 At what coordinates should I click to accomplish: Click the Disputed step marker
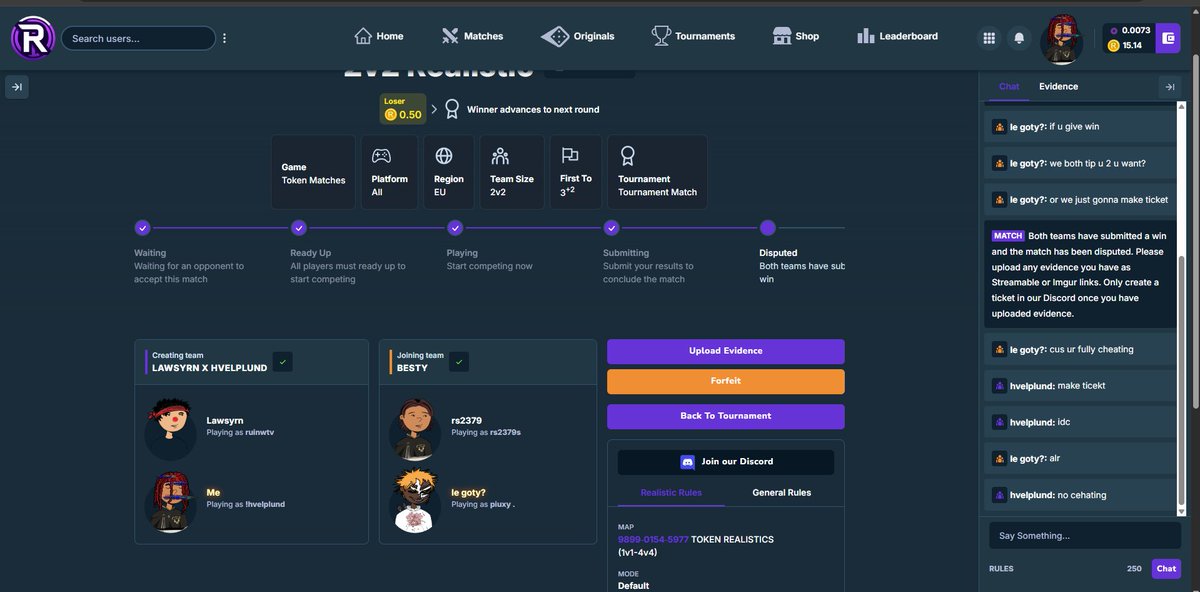[768, 228]
